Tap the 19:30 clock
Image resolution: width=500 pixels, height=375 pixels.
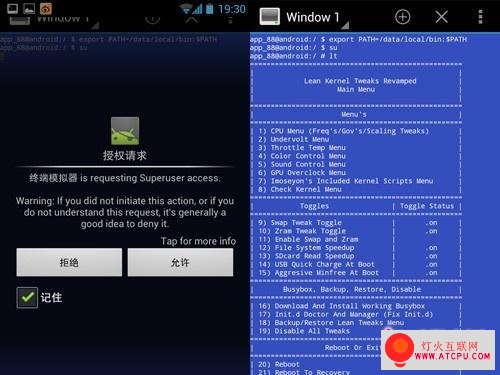(232, 9)
